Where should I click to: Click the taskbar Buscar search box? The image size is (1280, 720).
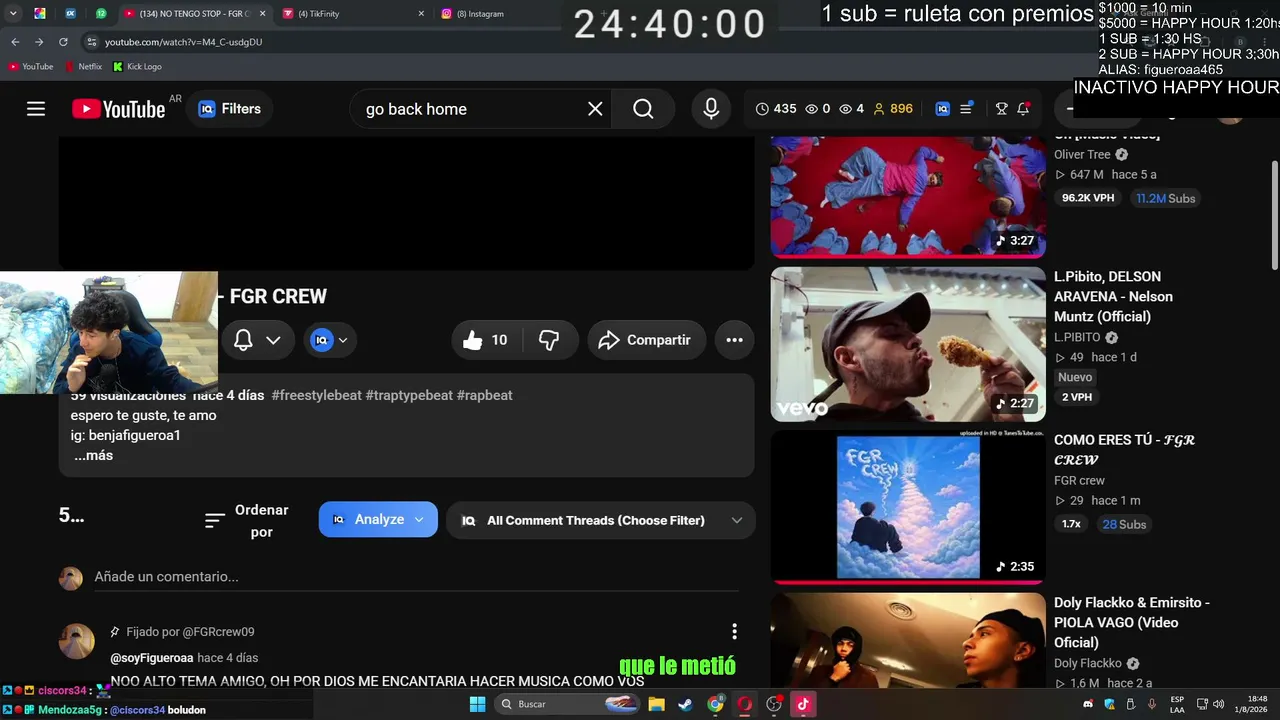point(567,704)
